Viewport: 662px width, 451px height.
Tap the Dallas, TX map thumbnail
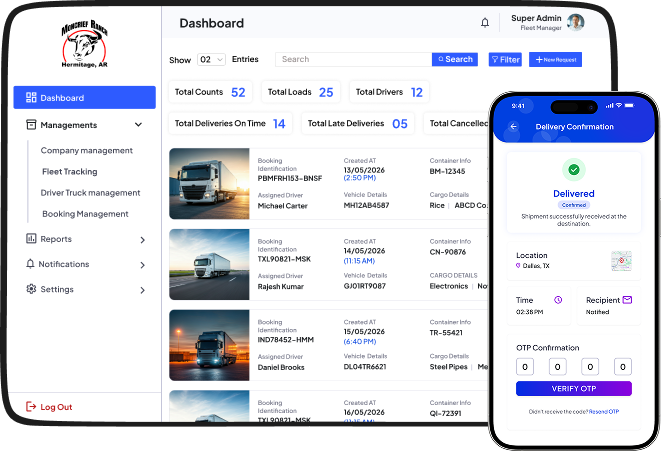(x=621, y=261)
